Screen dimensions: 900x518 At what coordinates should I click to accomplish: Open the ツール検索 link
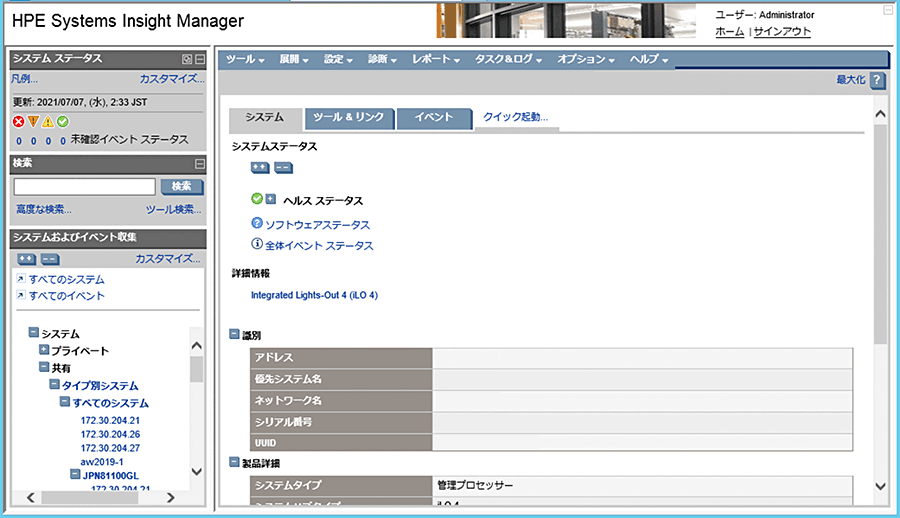[x=173, y=210]
